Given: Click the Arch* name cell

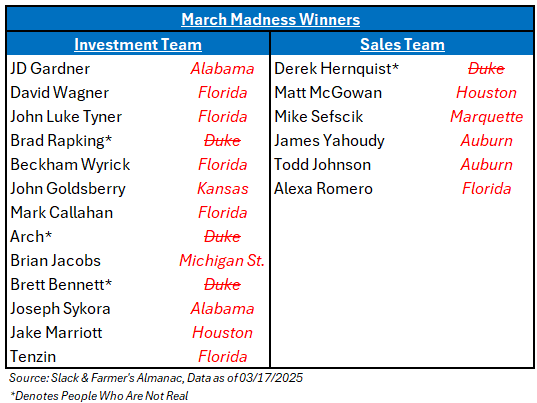Looking at the screenshot, I should coord(31,237).
